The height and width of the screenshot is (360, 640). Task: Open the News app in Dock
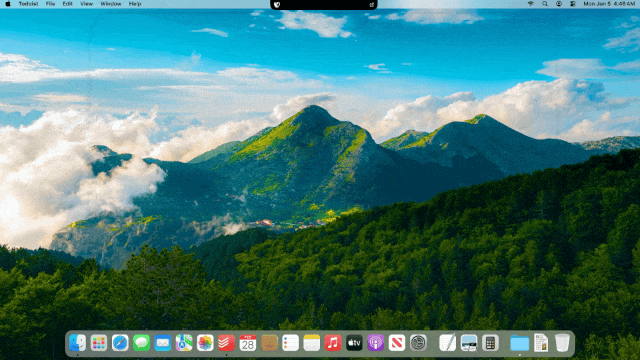(x=396, y=343)
